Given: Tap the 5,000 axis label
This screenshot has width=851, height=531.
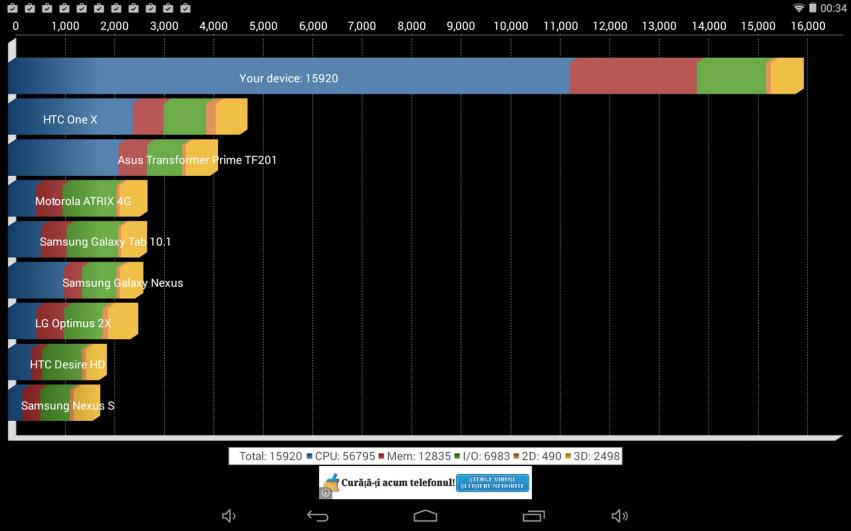Looking at the screenshot, I should (x=263, y=26).
